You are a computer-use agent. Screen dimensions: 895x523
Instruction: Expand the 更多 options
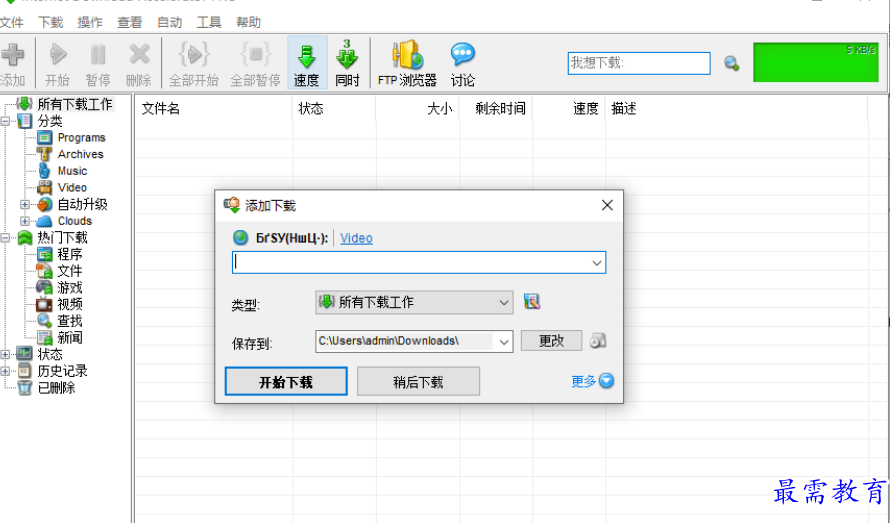tap(592, 381)
